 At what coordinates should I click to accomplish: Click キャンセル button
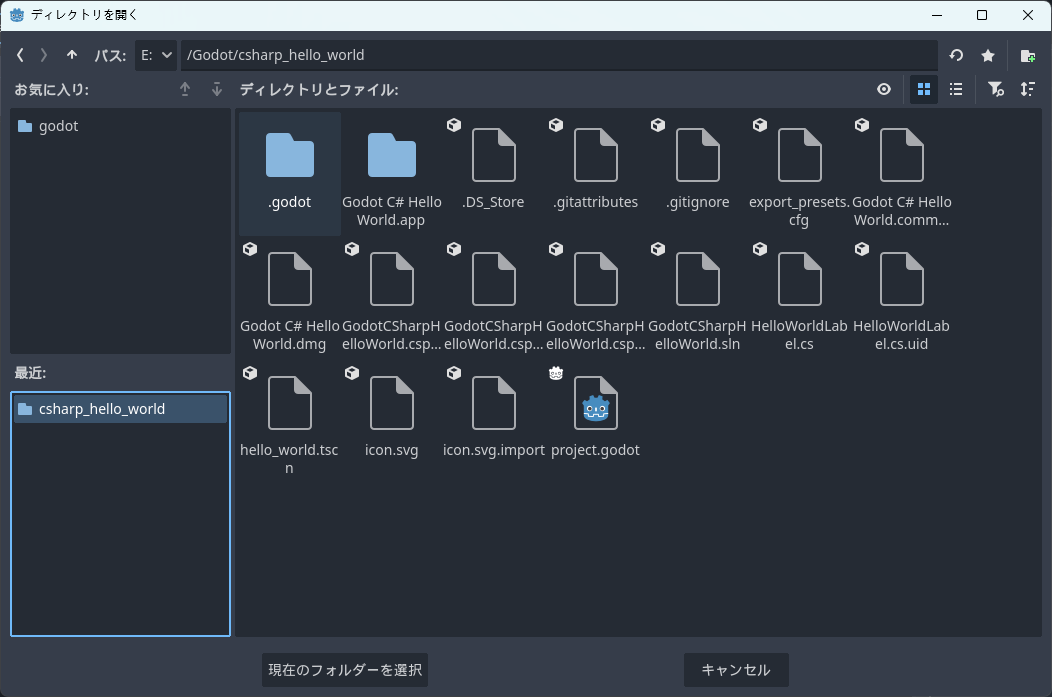[736, 670]
